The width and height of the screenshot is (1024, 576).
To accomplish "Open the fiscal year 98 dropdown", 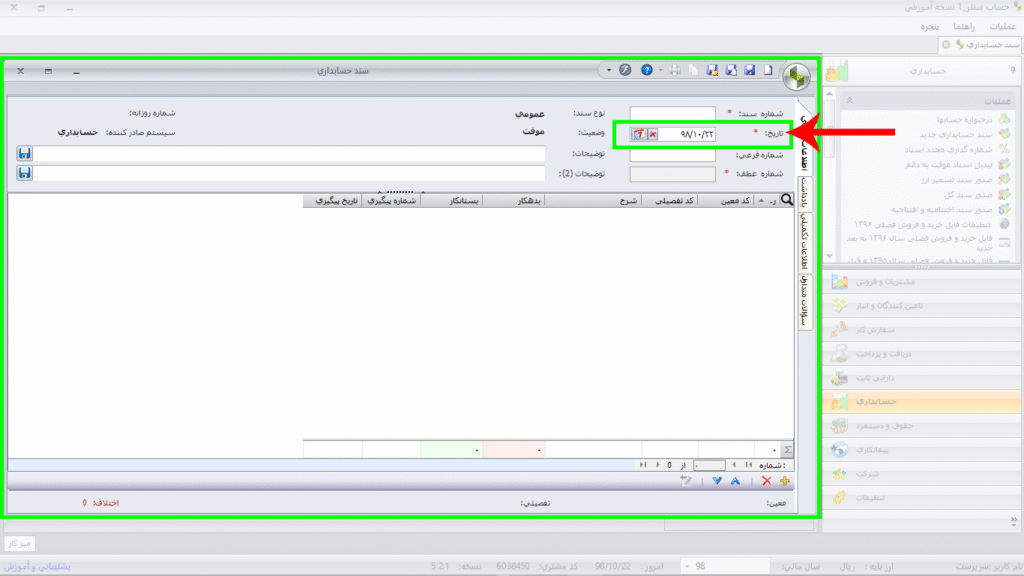I will [687, 566].
